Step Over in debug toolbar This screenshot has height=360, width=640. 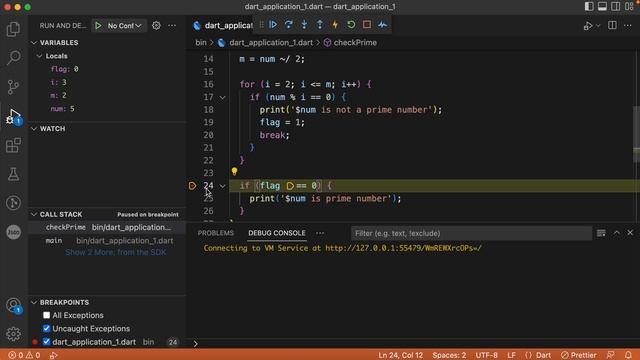click(289, 24)
